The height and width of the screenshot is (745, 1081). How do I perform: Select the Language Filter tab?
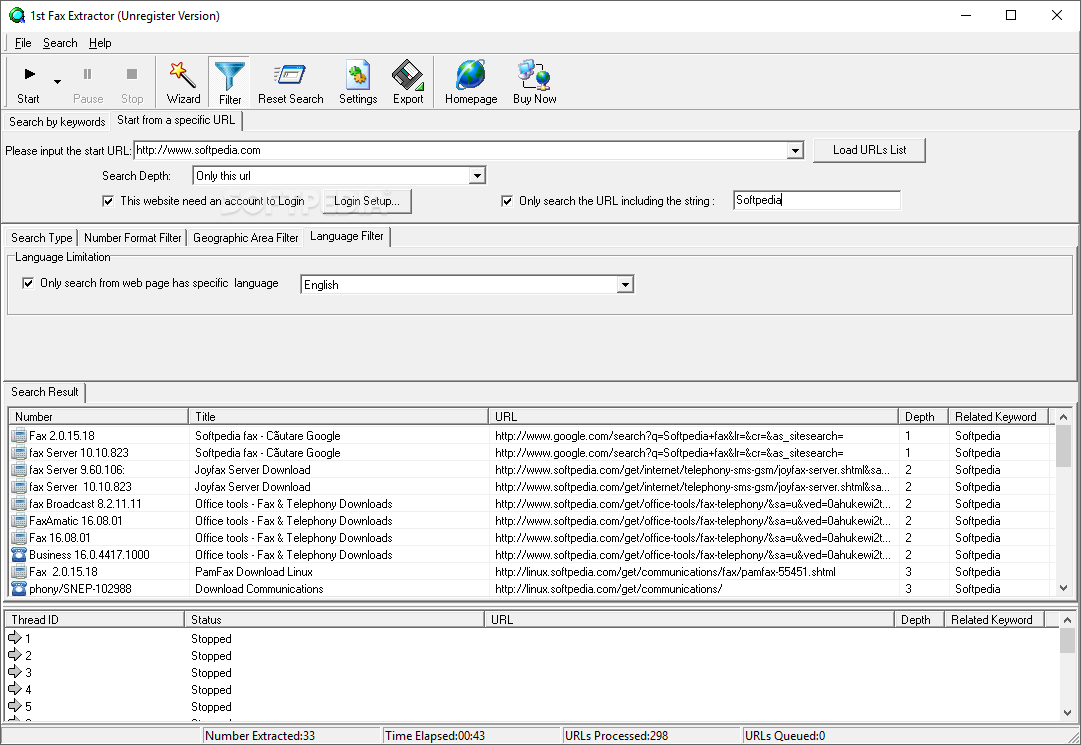(347, 236)
